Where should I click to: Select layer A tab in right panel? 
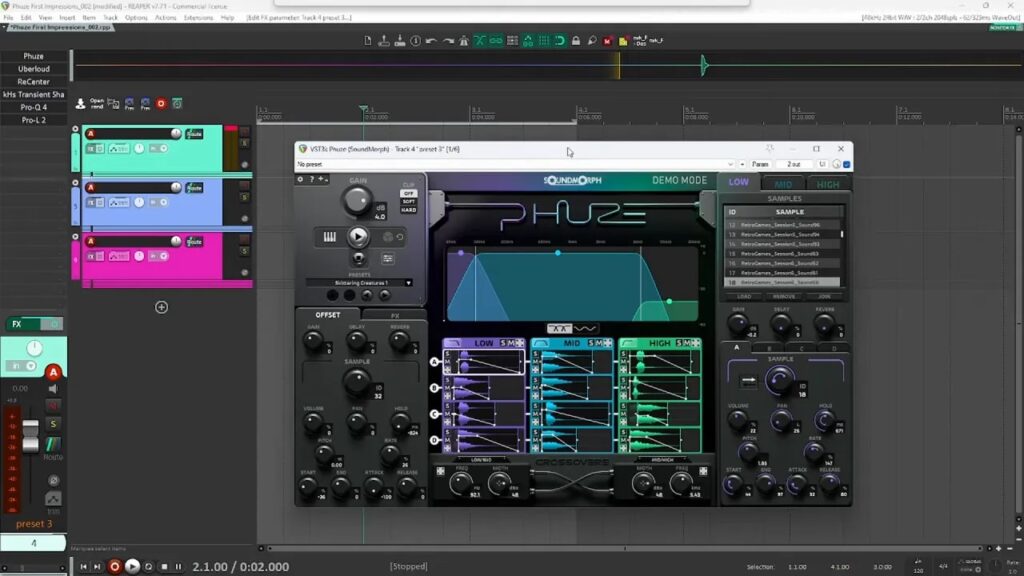click(737, 347)
